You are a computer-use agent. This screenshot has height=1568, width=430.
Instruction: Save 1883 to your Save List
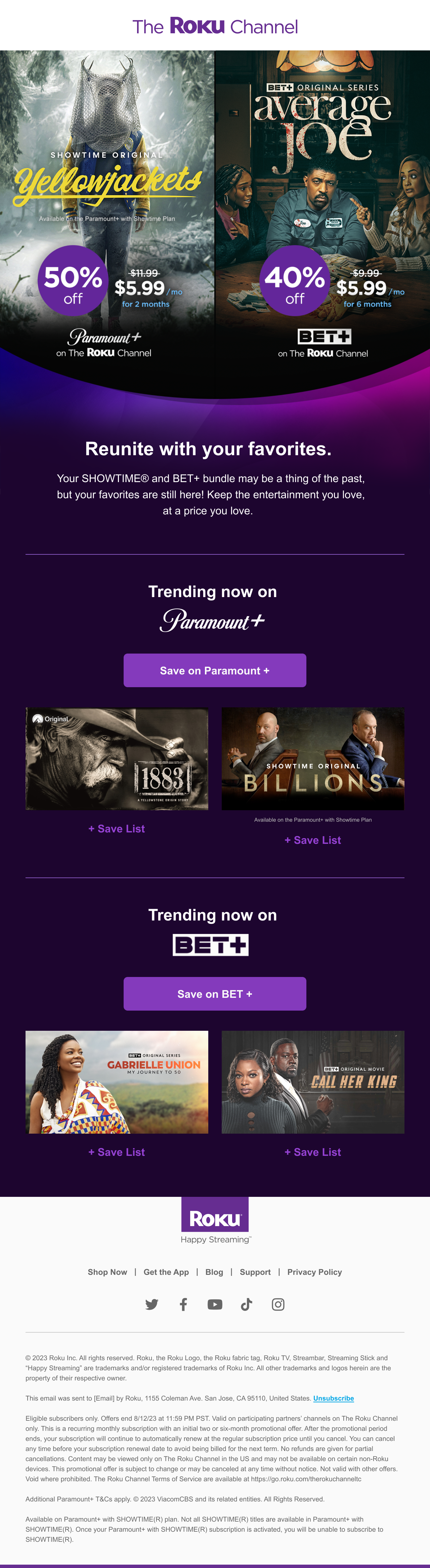[117, 828]
